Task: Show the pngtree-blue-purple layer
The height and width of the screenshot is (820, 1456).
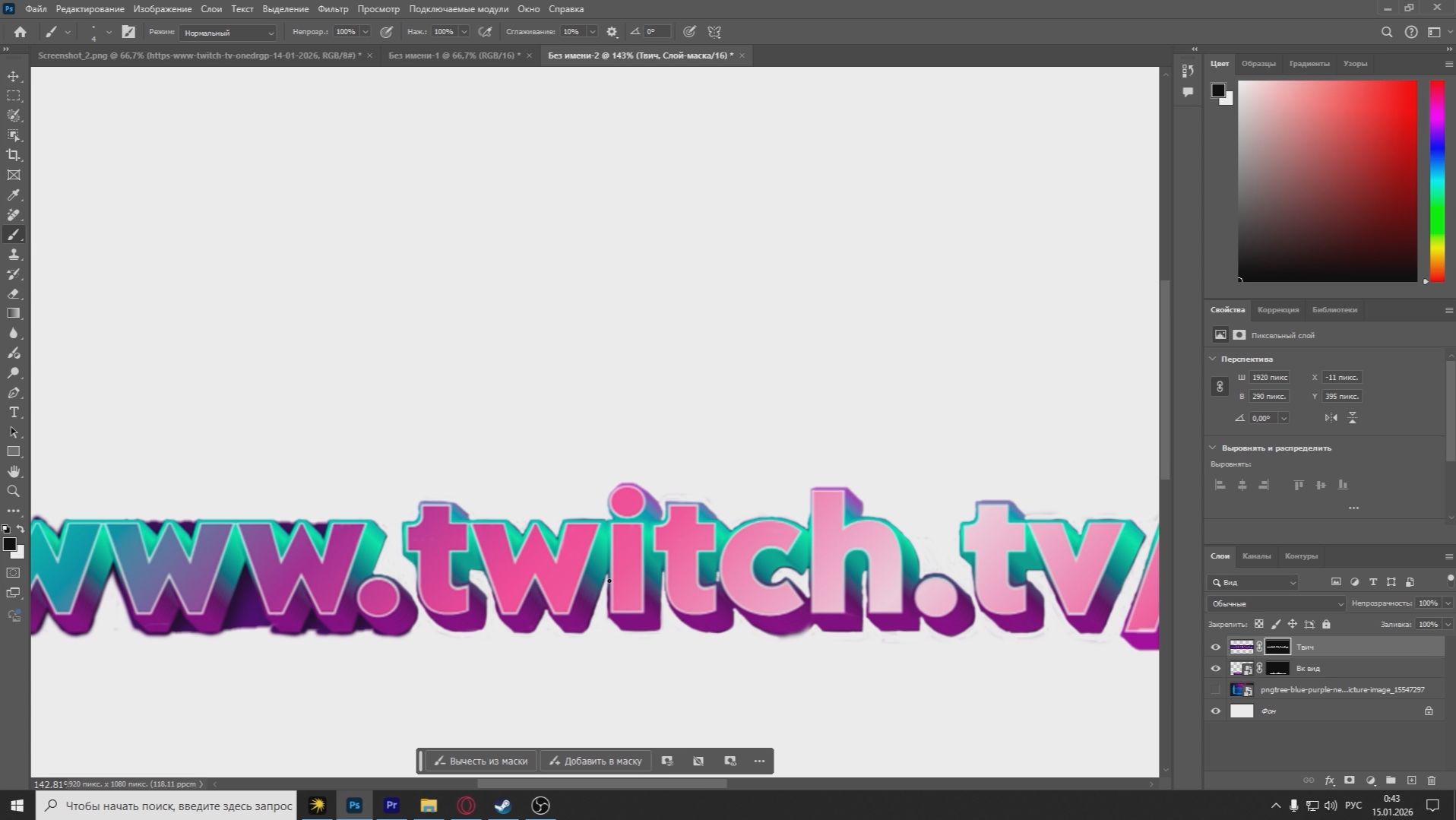Action: 1216,690
